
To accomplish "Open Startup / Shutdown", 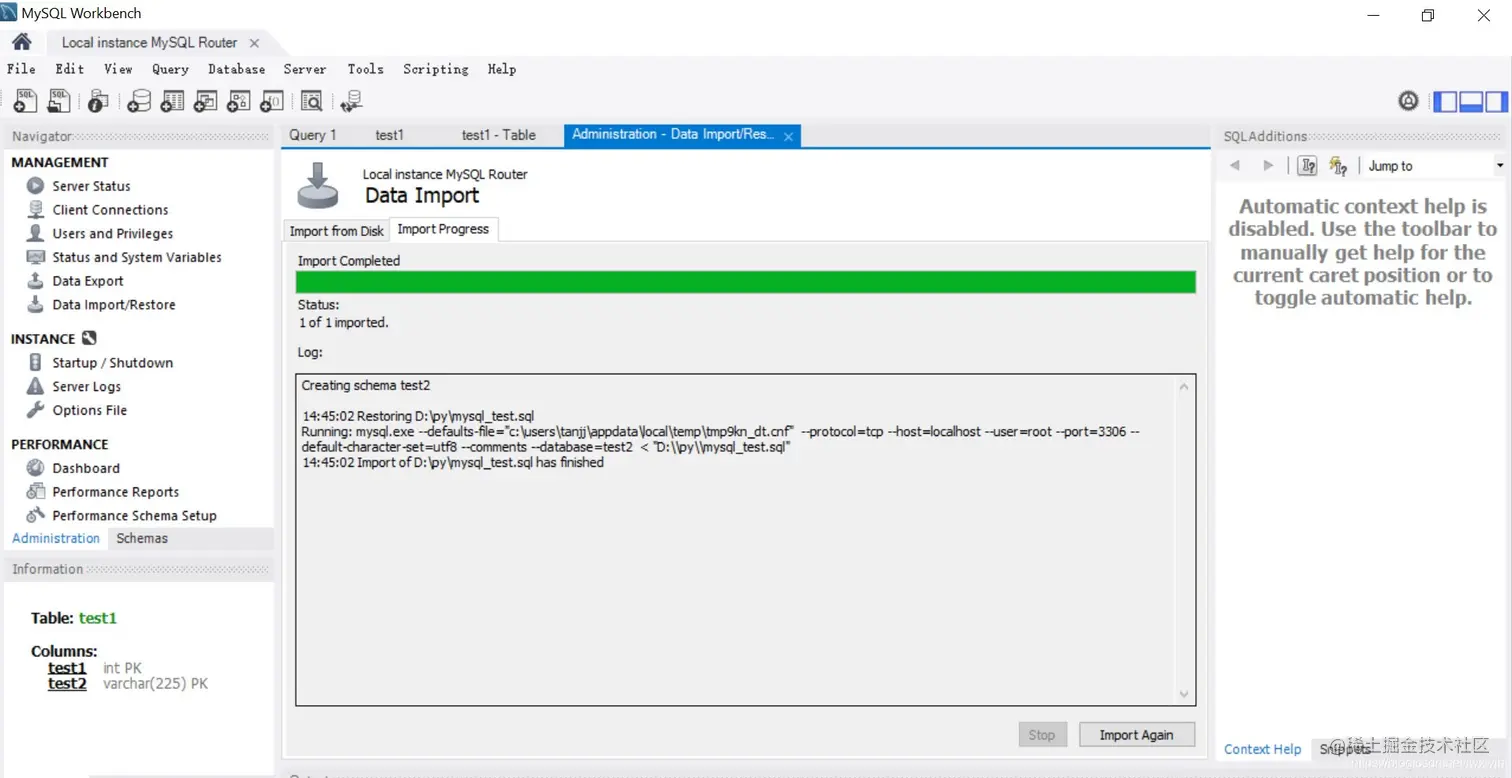I will 112,363.
